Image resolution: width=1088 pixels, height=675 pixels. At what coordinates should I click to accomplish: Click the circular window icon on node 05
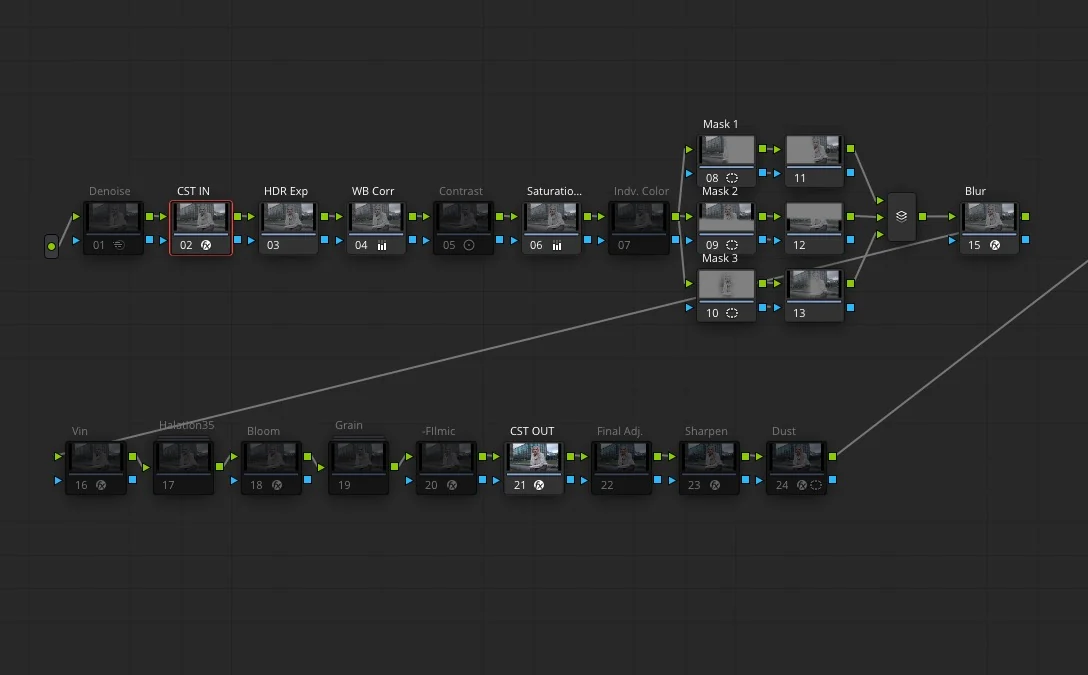click(x=469, y=245)
